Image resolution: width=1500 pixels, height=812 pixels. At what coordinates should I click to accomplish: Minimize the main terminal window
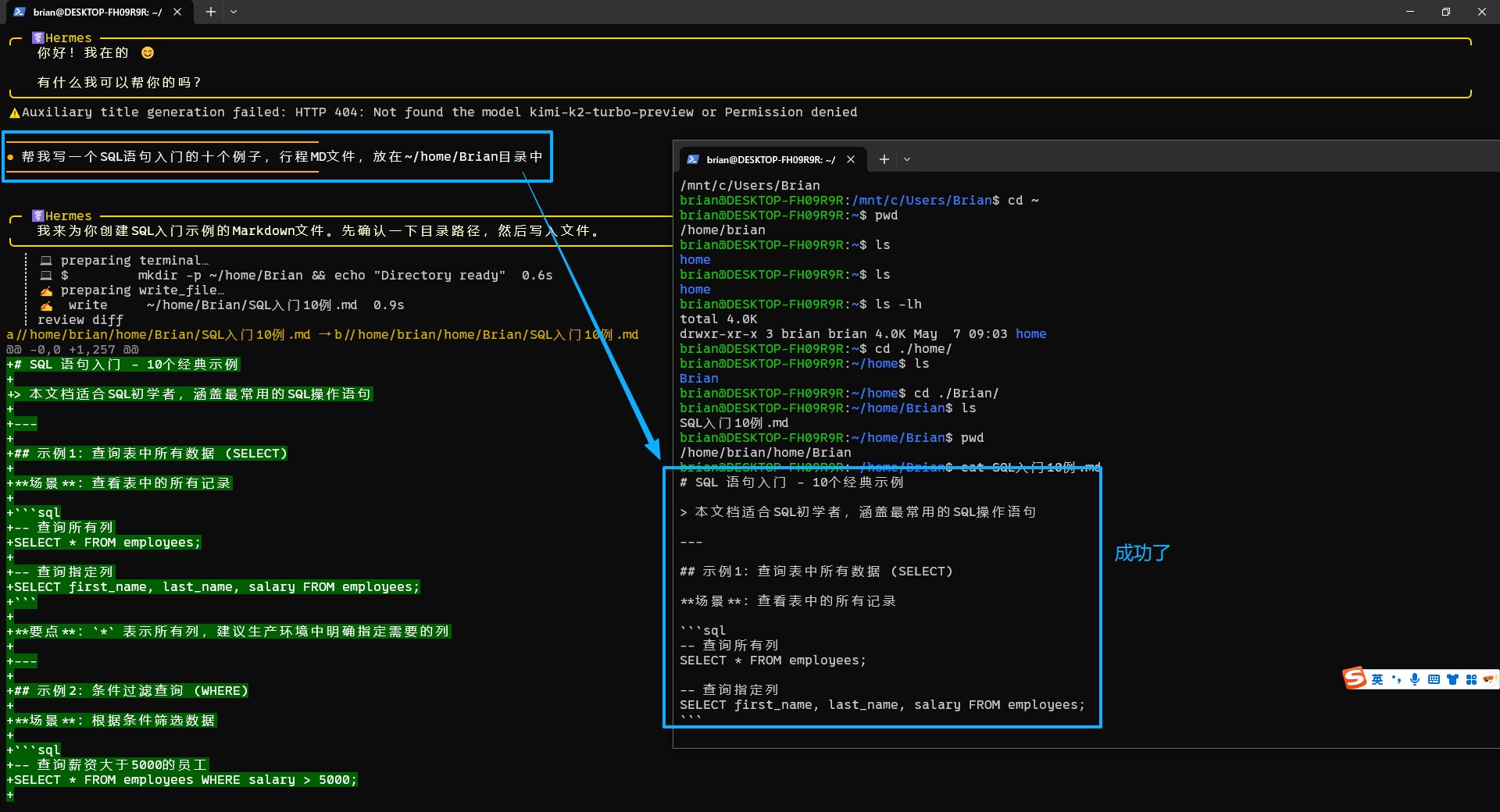(1410, 12)
